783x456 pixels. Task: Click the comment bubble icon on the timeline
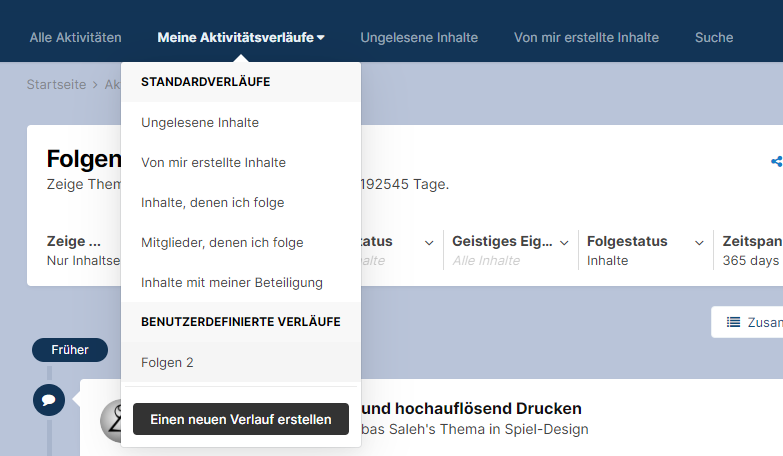[x=49, y=401]
